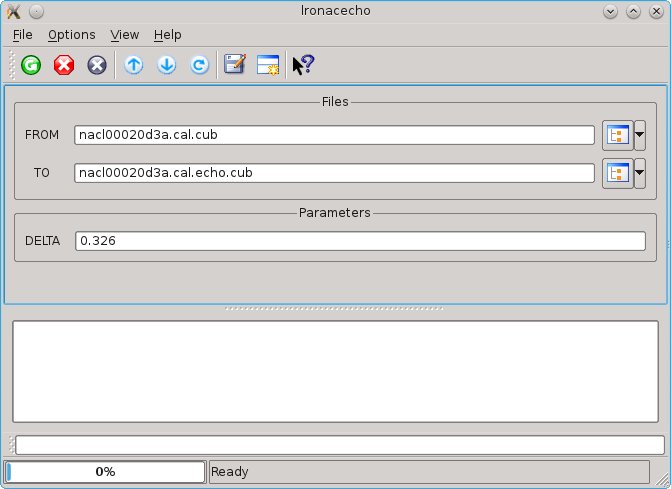Expand the TO file options dropdown arrow
This screenshot has height=489, width=671.
(x=640, y=173)
